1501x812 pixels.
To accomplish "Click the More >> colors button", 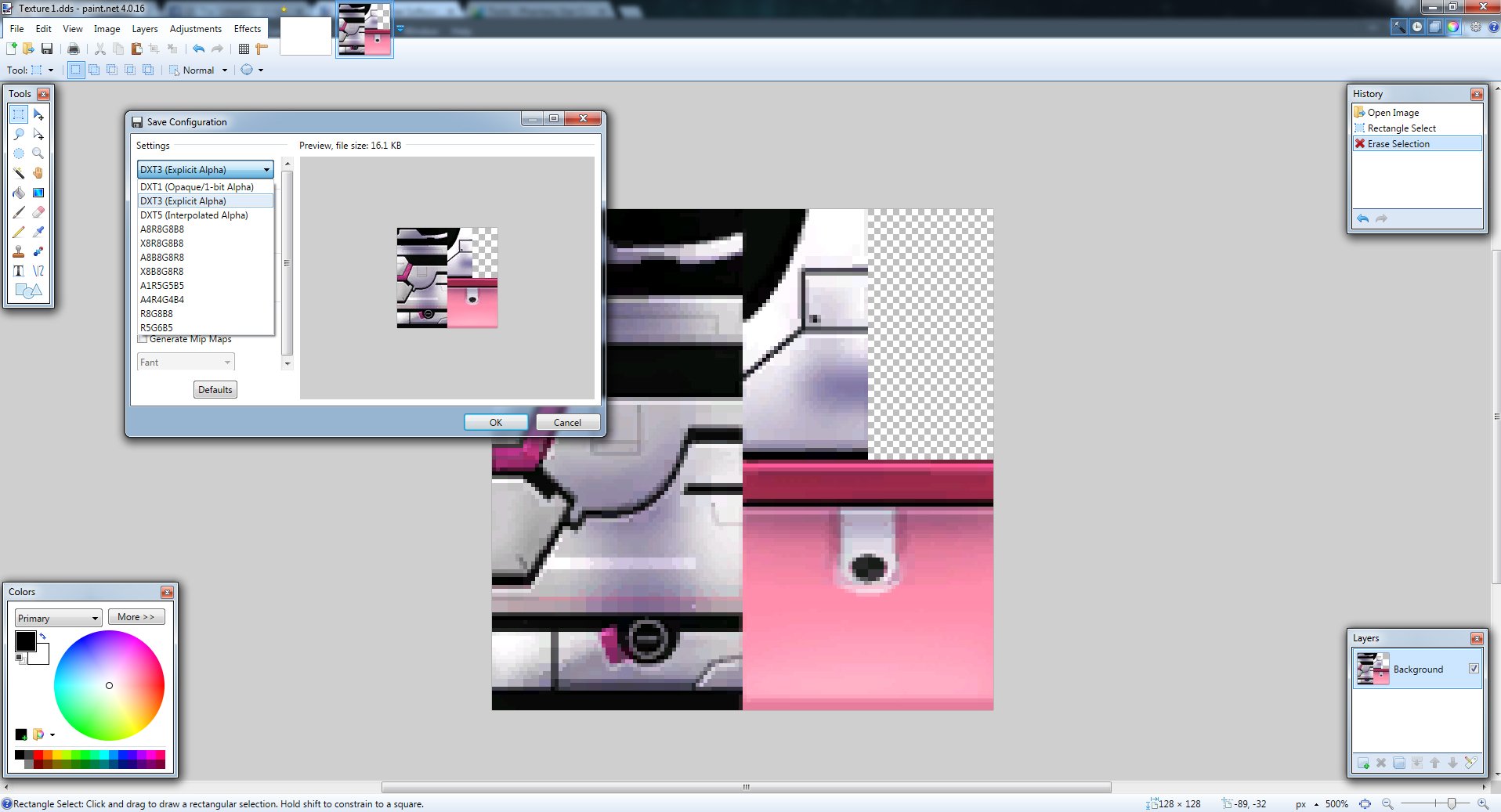I will tap(136, 617).
